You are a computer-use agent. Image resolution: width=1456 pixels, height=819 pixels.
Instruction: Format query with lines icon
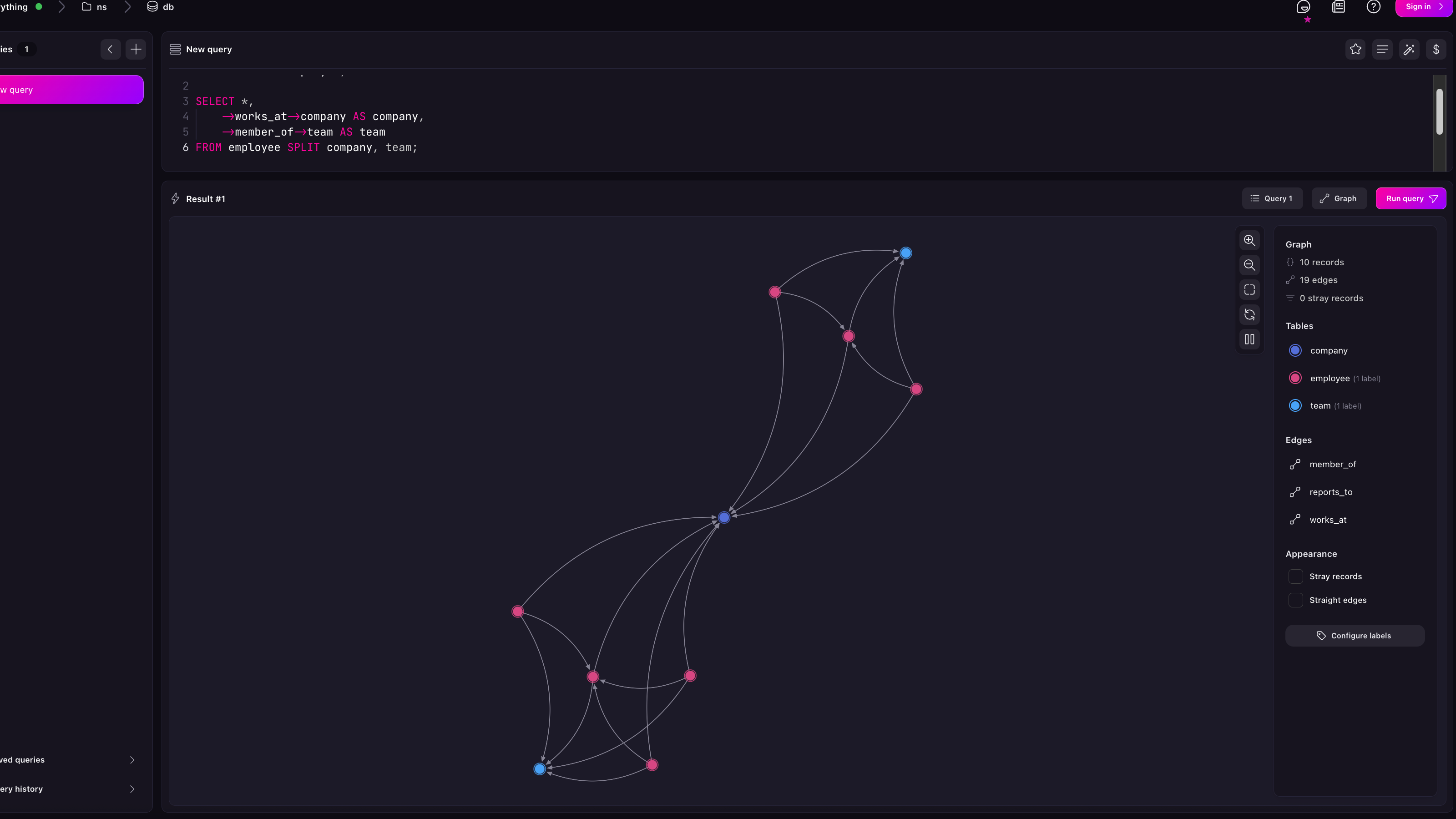(1382, 49)
